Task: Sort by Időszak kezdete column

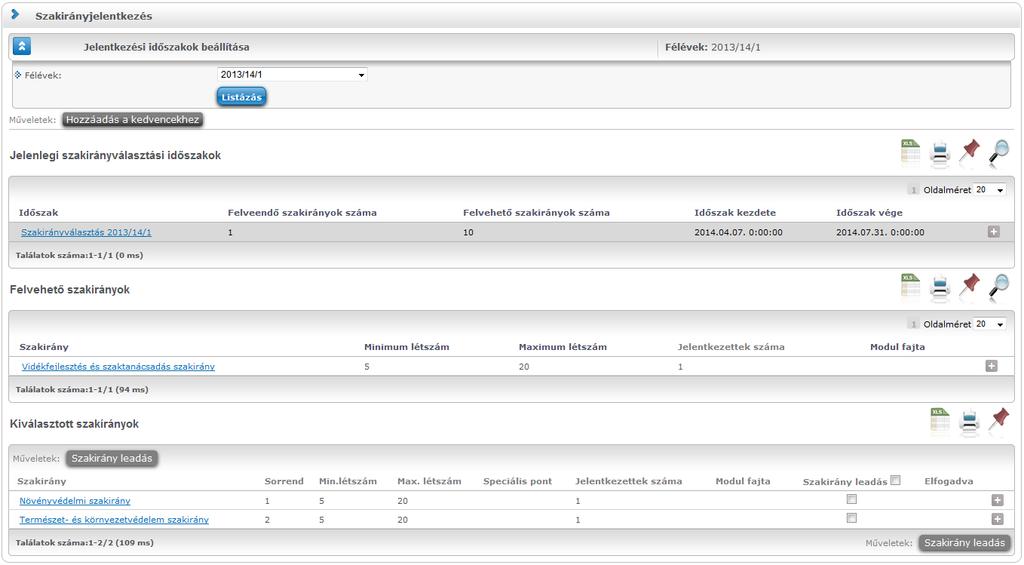Action: [x=735, y=212]
